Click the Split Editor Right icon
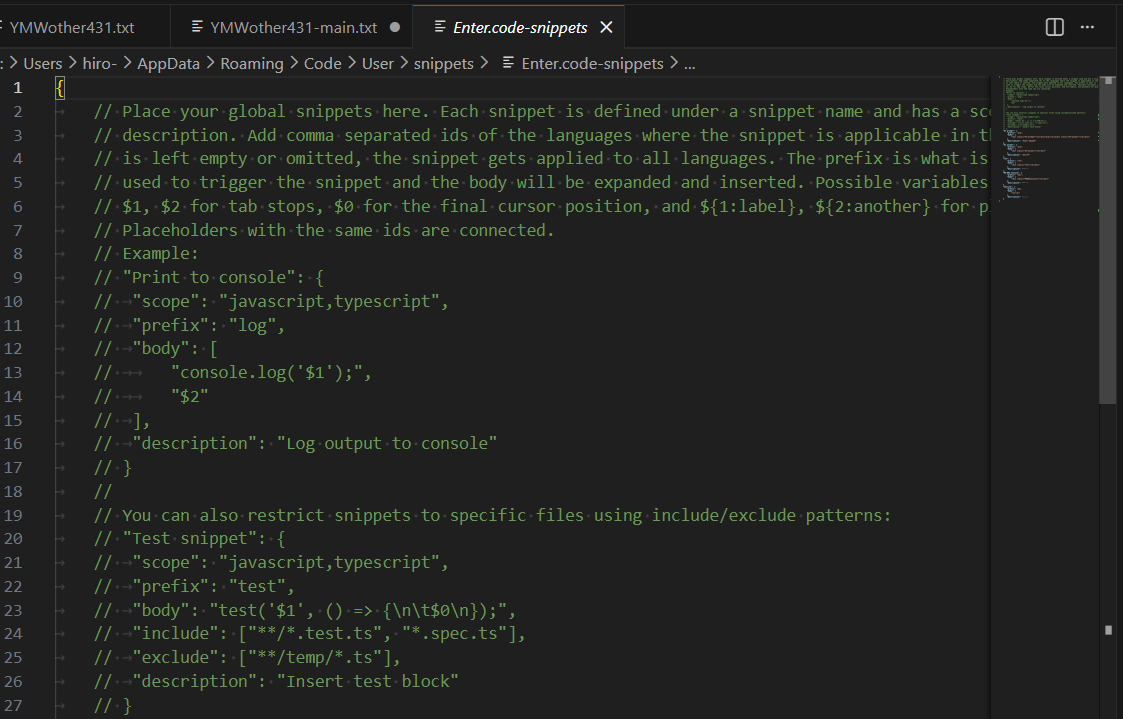1123x719 pixels. pyautogui.click(x=1054, y=27)
